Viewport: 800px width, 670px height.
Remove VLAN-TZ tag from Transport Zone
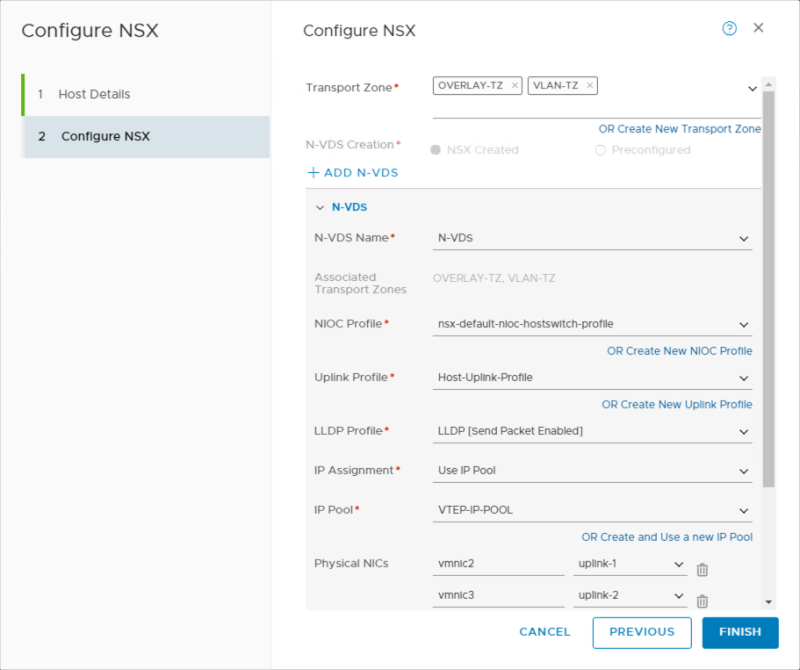tap(590, 86)
